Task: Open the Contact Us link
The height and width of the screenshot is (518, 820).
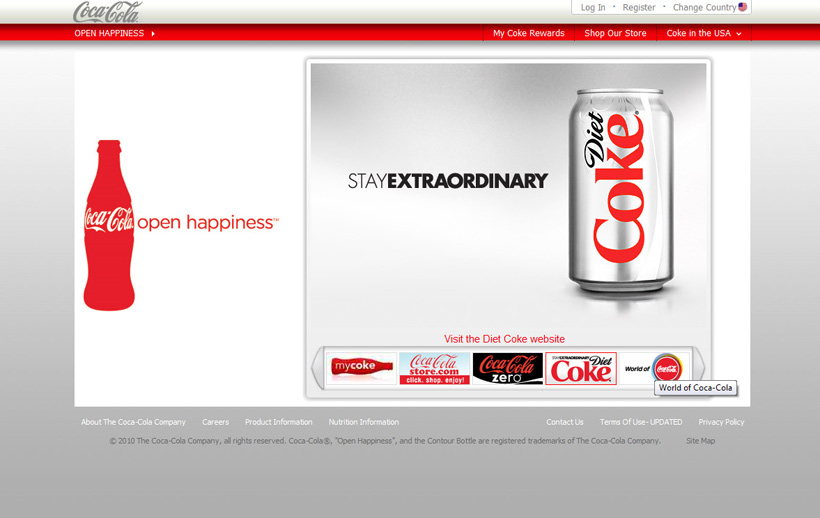Action: (565, 422)
